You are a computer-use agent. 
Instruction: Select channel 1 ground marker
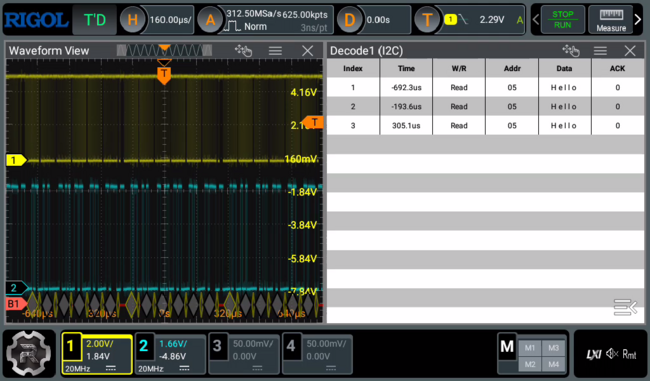16,160
